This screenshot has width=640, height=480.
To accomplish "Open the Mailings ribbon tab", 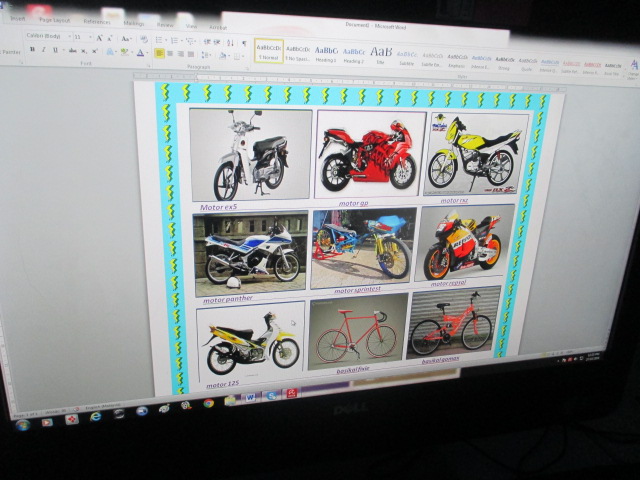I will (x=134, y=23).
